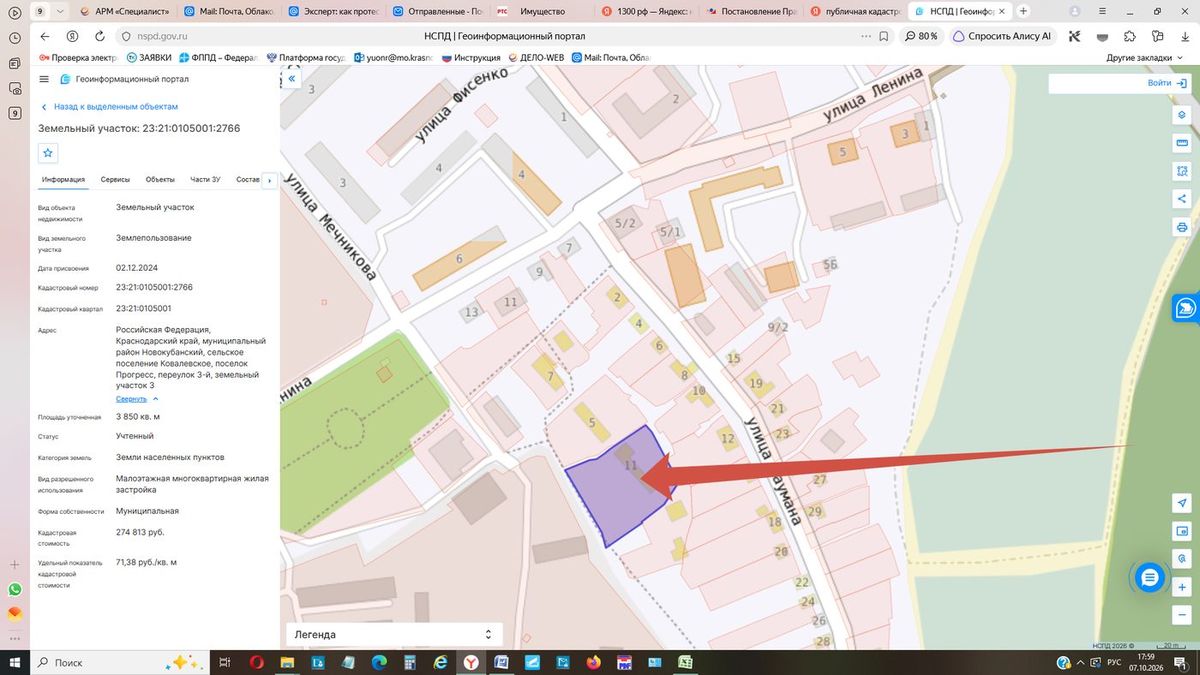The image size is (1200, 675).
Task: Zoom out the map with minus button
Action: [1182, 615]
